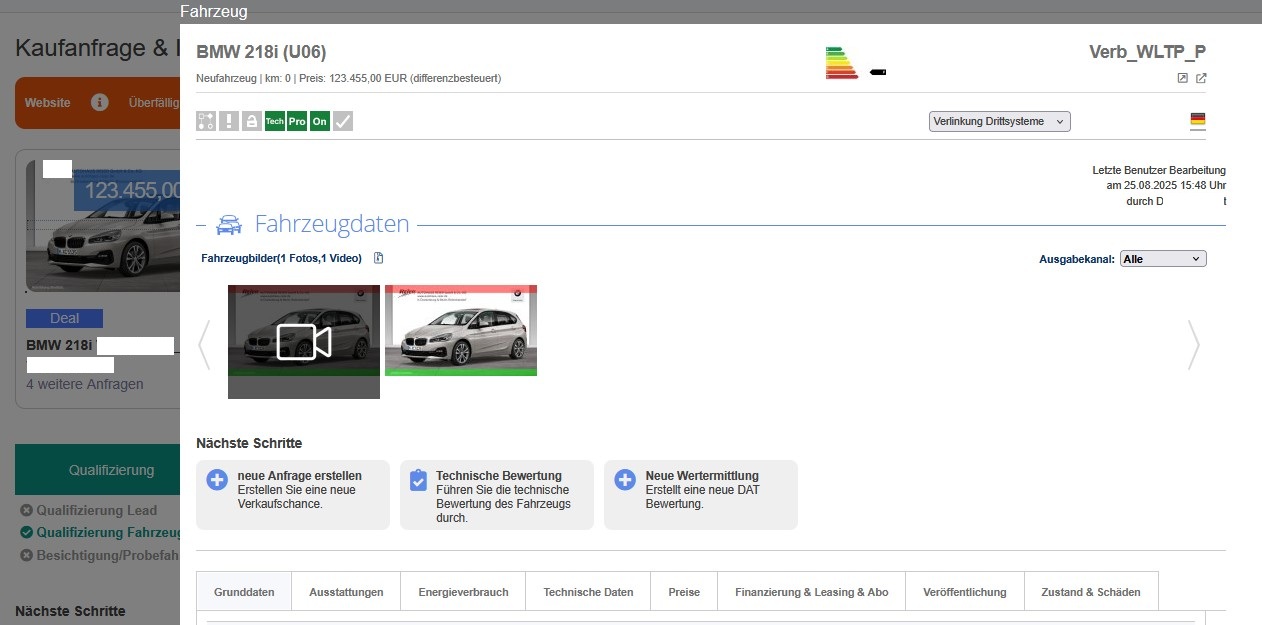1262x625 pixels.
Task: Click the workflow status icon in the status row
Action: pyautogui.click(x=206, y=121)
